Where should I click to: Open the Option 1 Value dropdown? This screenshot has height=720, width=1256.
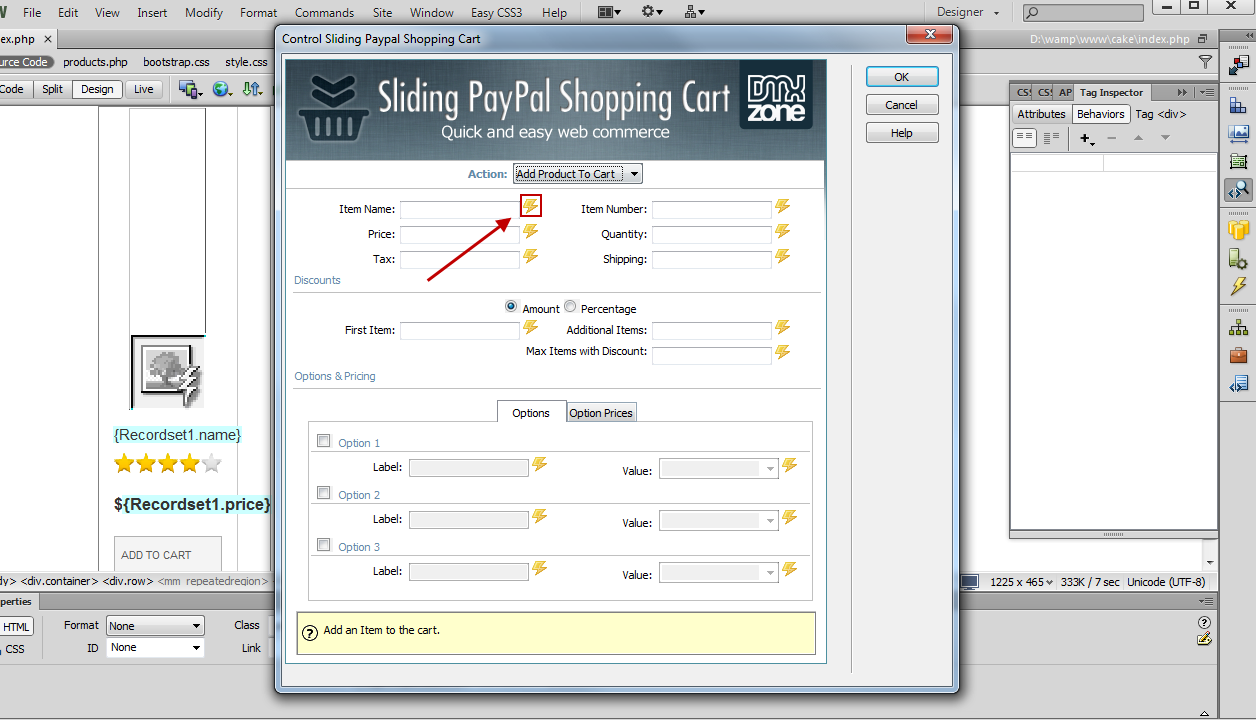click(719, 469)
